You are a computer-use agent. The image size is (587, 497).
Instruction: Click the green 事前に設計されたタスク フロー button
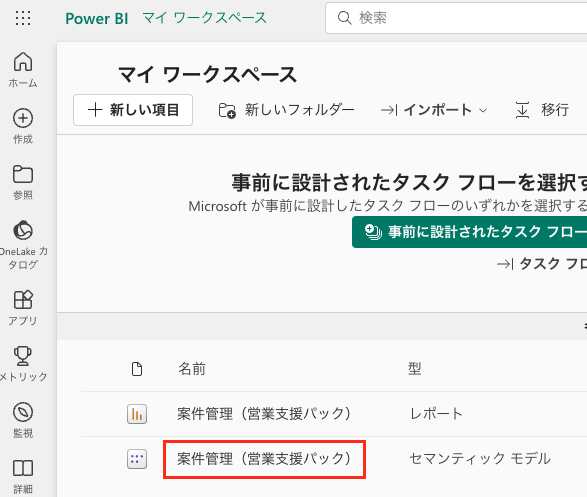click(x=469, y=232)
